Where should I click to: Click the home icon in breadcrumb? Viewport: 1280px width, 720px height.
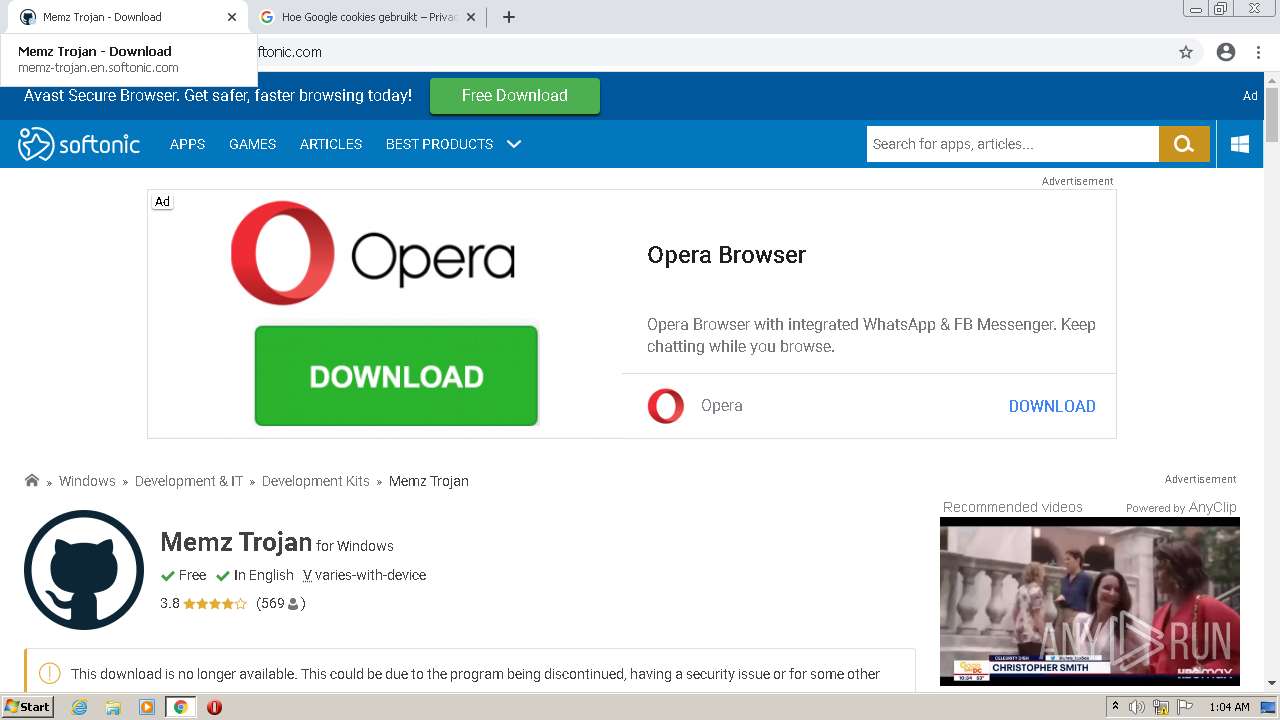(x=32, y=480)
